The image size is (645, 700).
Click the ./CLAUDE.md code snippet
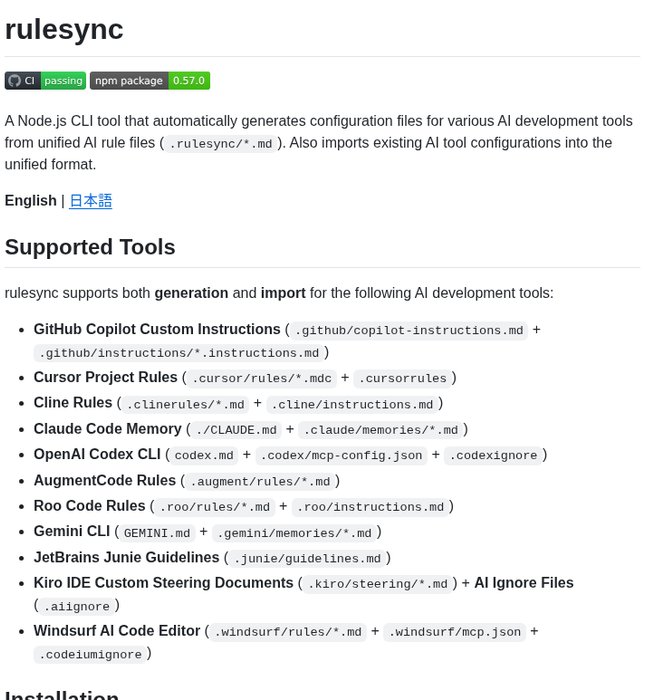(235, 430)
